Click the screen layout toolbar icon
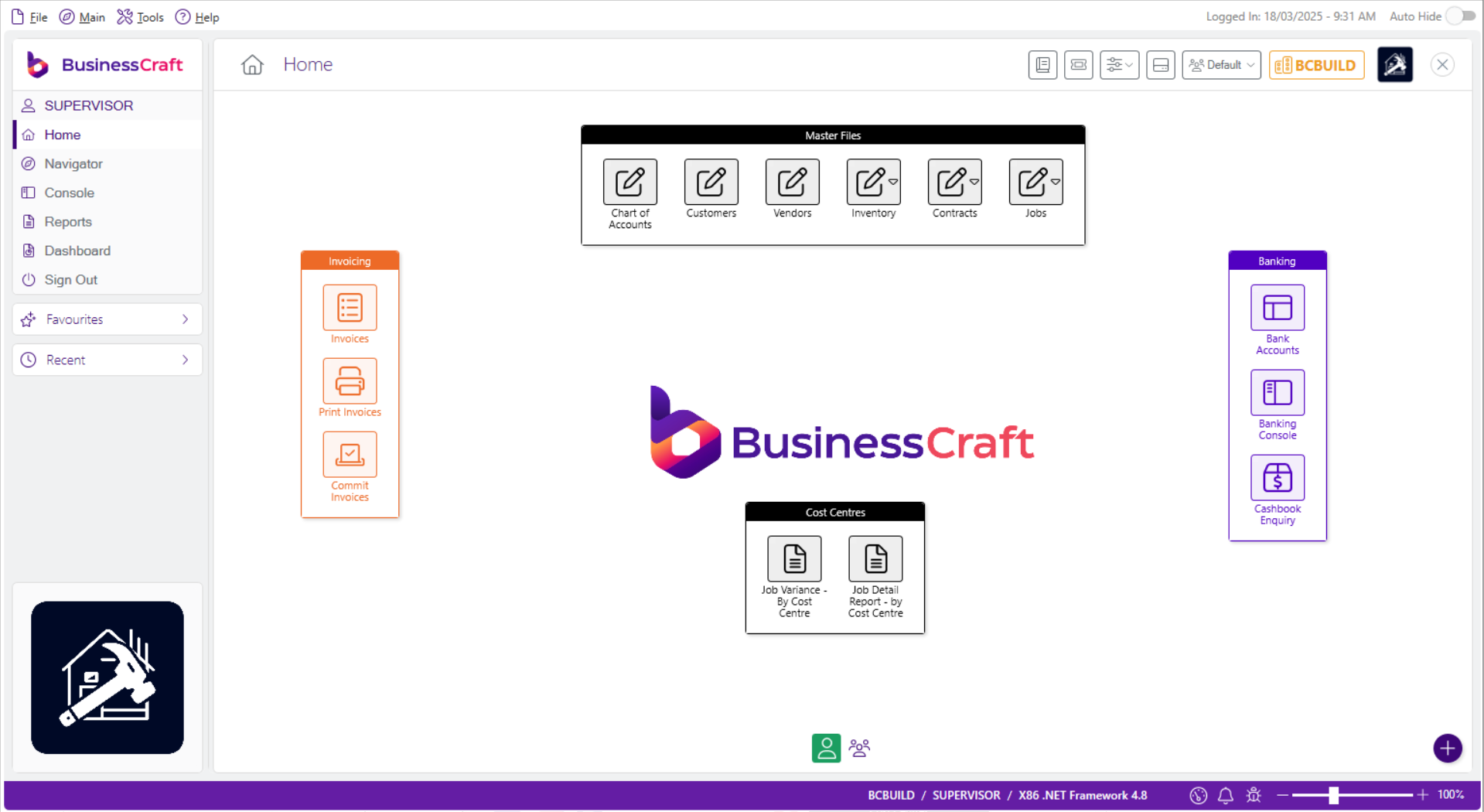The width and height of the screenshot is (1484, 812). [1078, 65]
